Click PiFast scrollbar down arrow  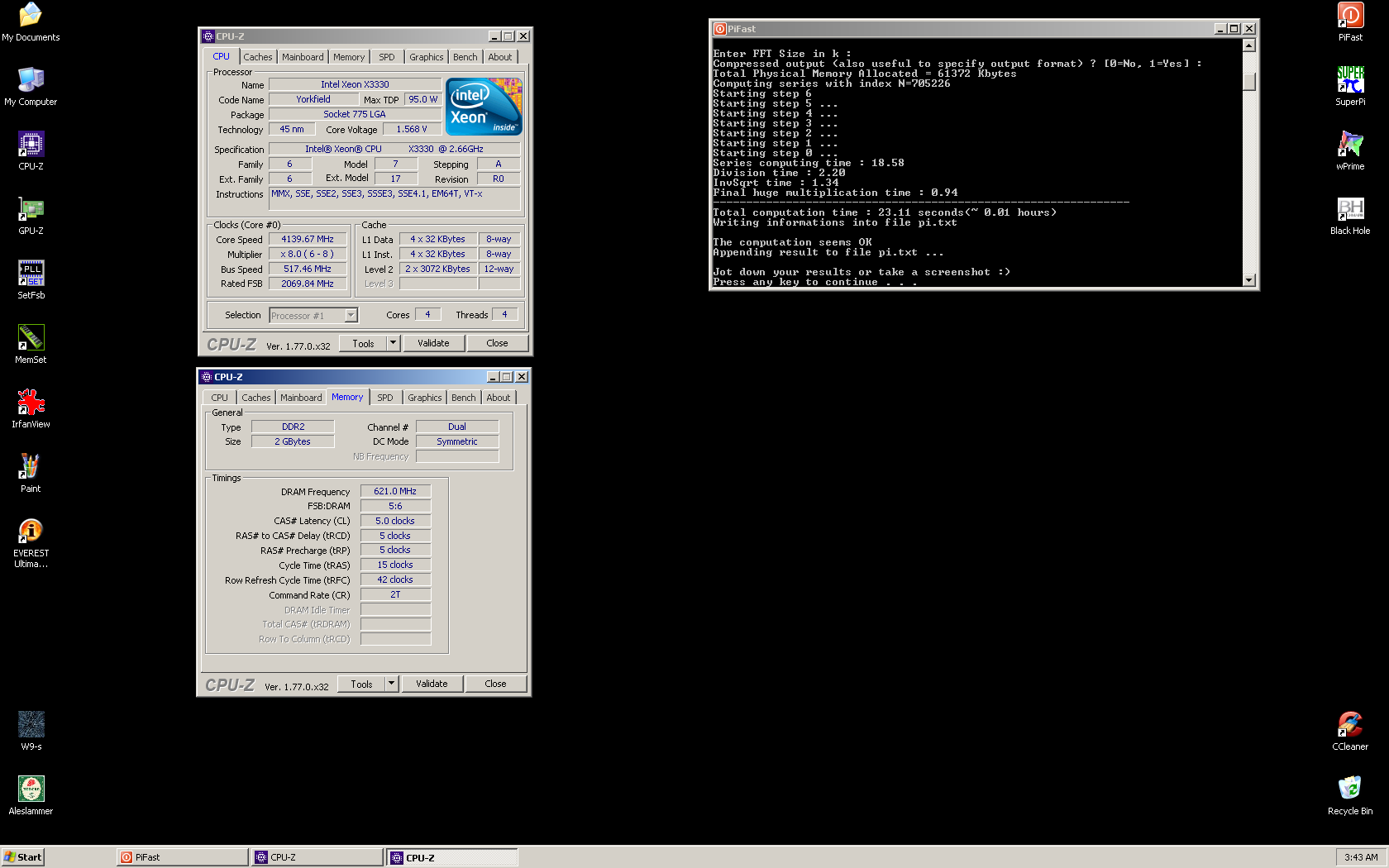tap(1249, 279)
